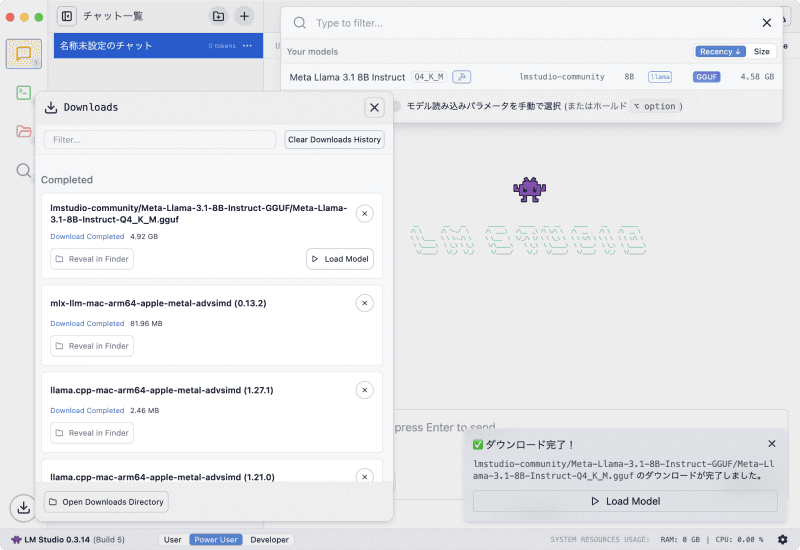Remove mlx-llm-mac-arm64 (0.13.2) download entry
800x550 pixels.
pos(365,303)
